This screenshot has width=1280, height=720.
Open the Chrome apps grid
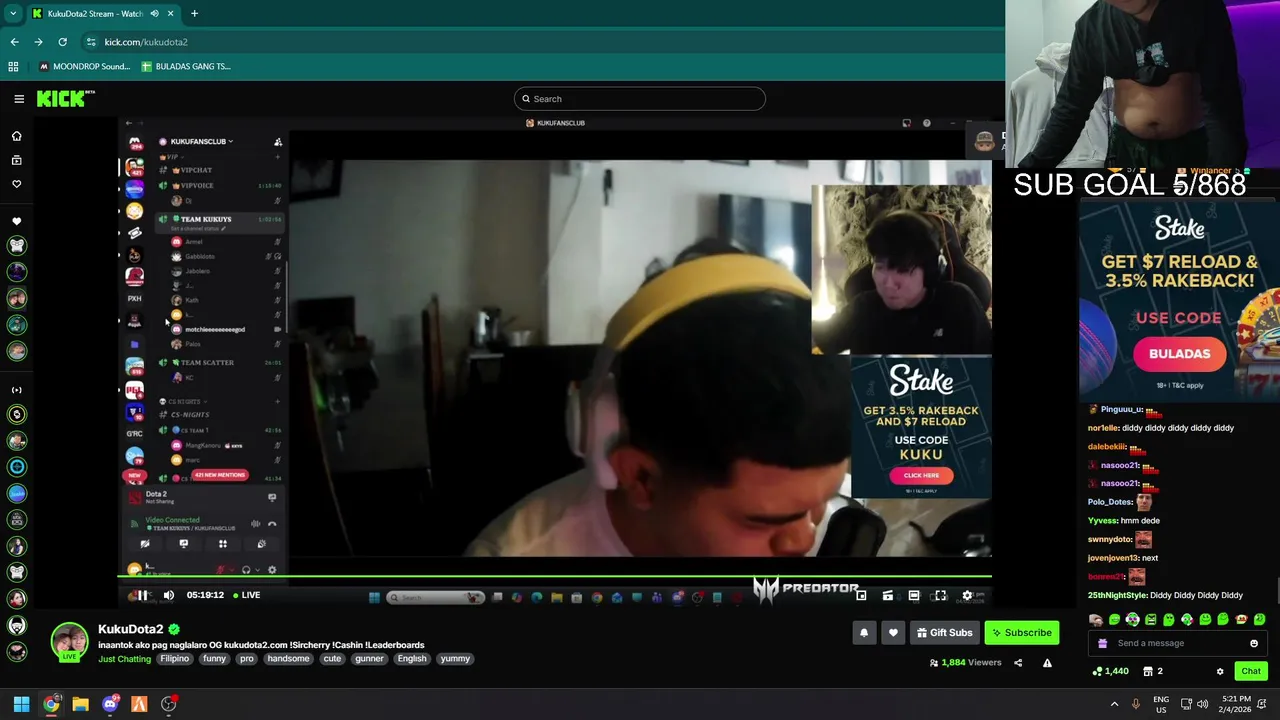(13, 67)
